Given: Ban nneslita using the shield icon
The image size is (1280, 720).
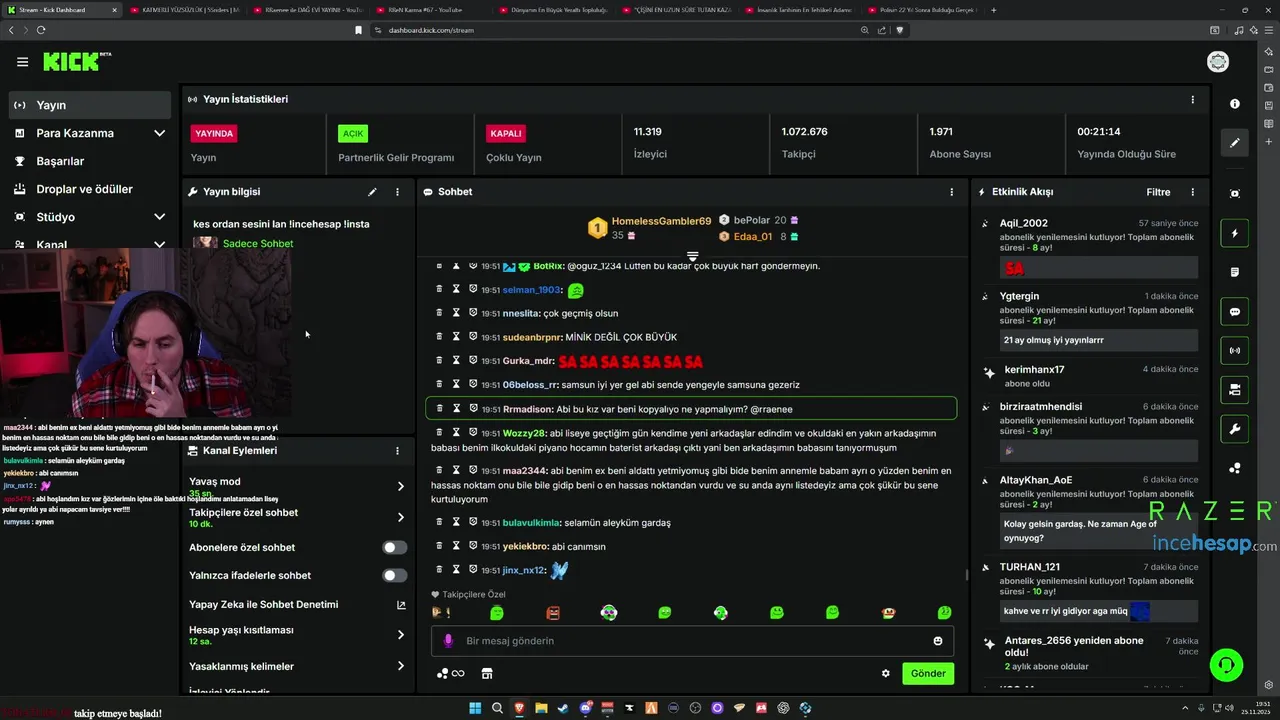Looking at the screenshot, I should click(x=473, y=313).
